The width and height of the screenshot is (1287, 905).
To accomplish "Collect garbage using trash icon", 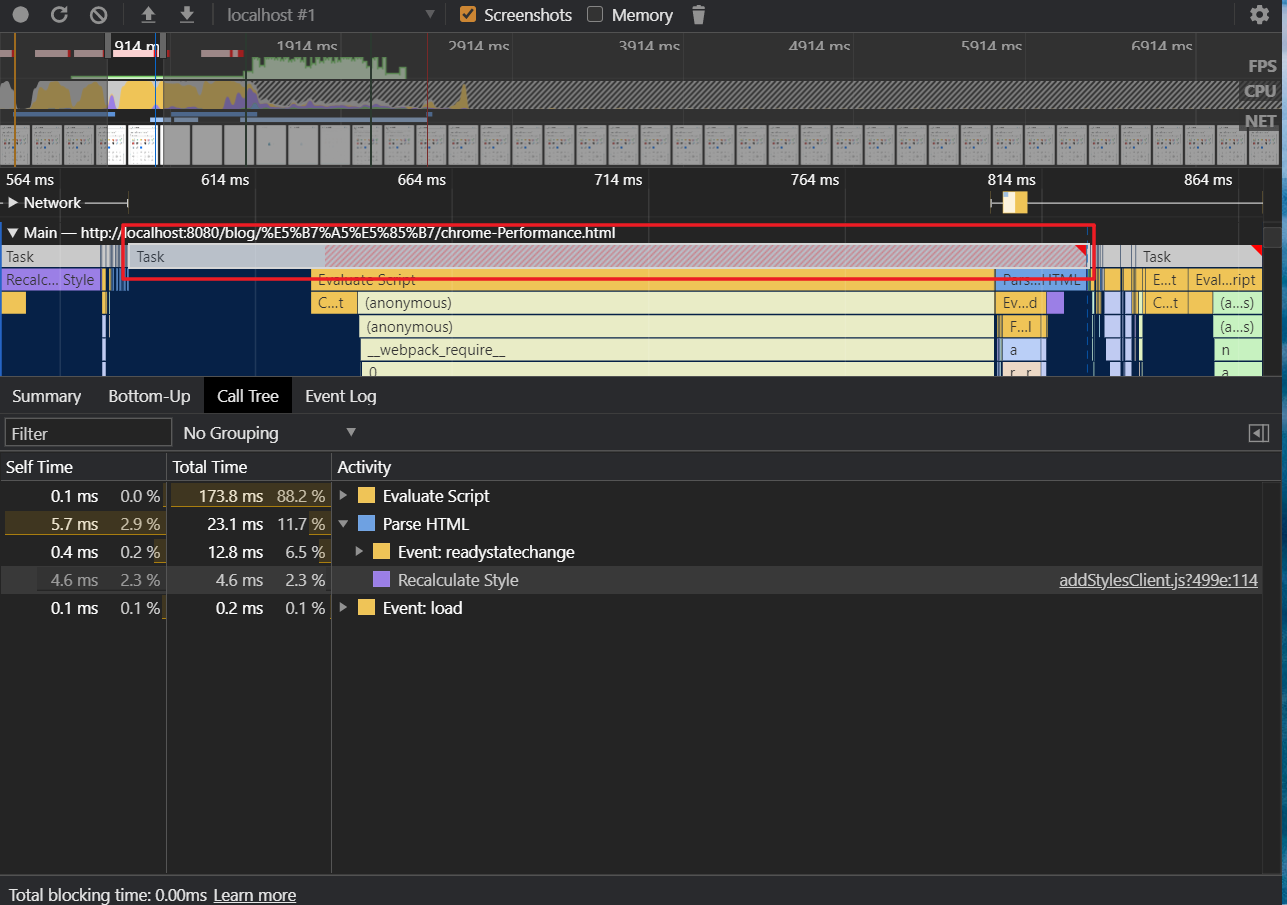I will [698, 15].
